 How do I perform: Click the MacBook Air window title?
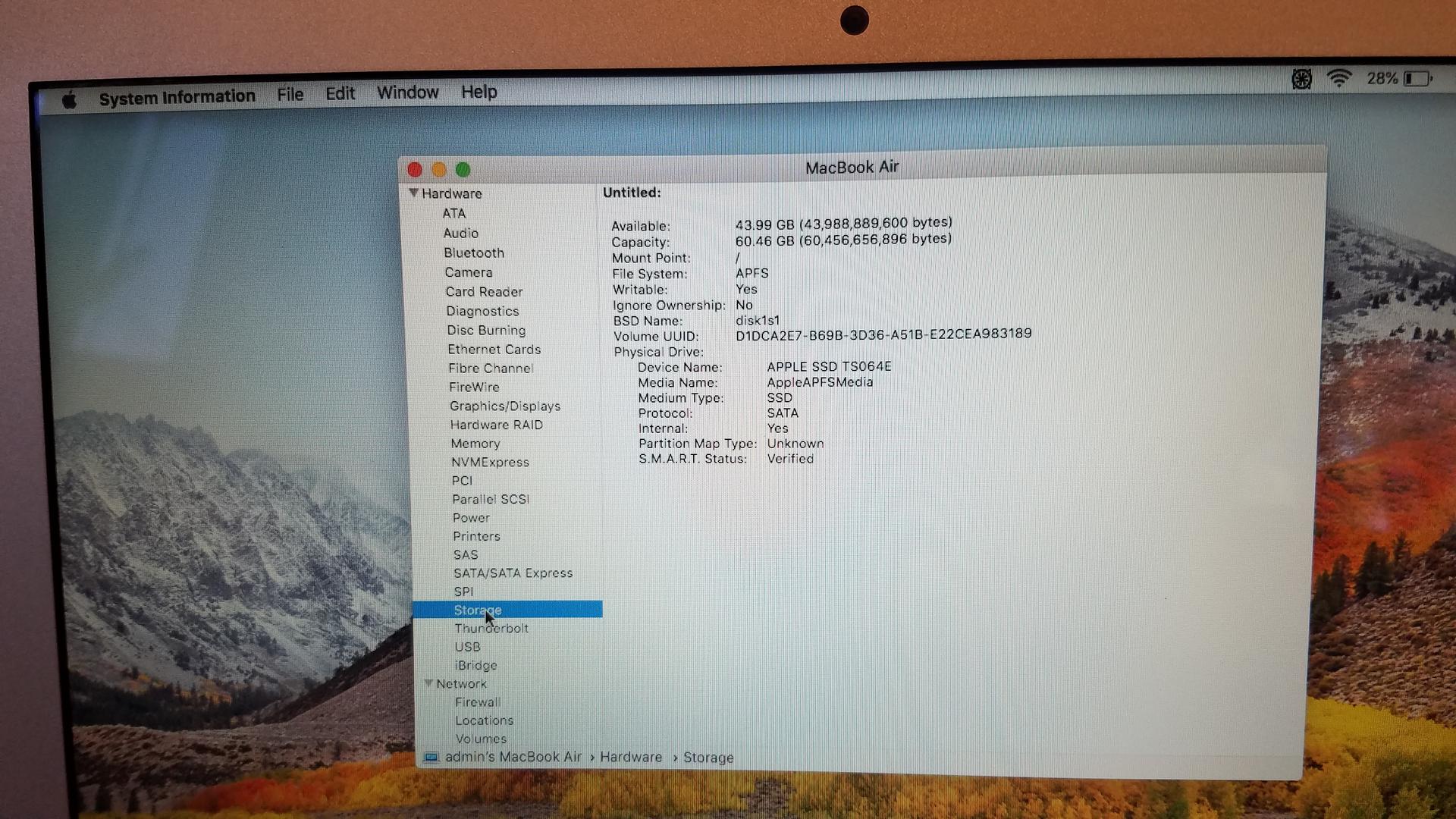click(x=852, y=167)
